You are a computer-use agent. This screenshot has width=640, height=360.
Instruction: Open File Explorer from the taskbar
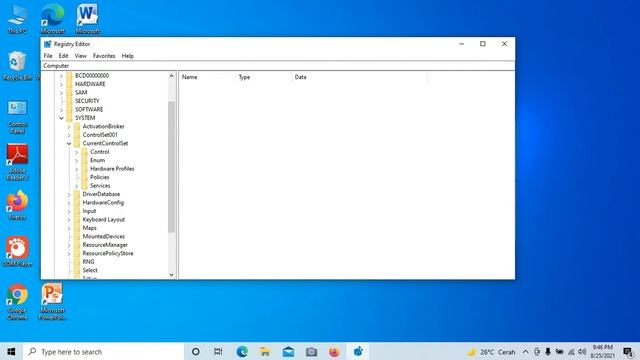265,351
